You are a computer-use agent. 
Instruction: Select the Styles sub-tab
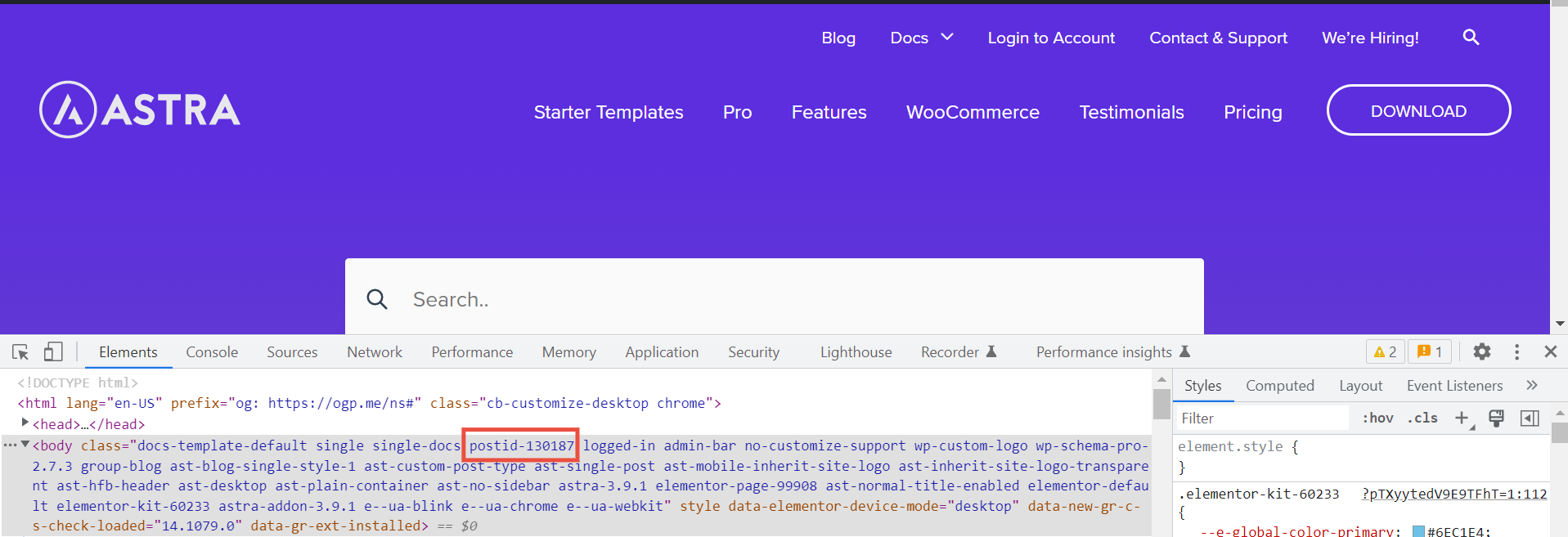pos(1202,386)
